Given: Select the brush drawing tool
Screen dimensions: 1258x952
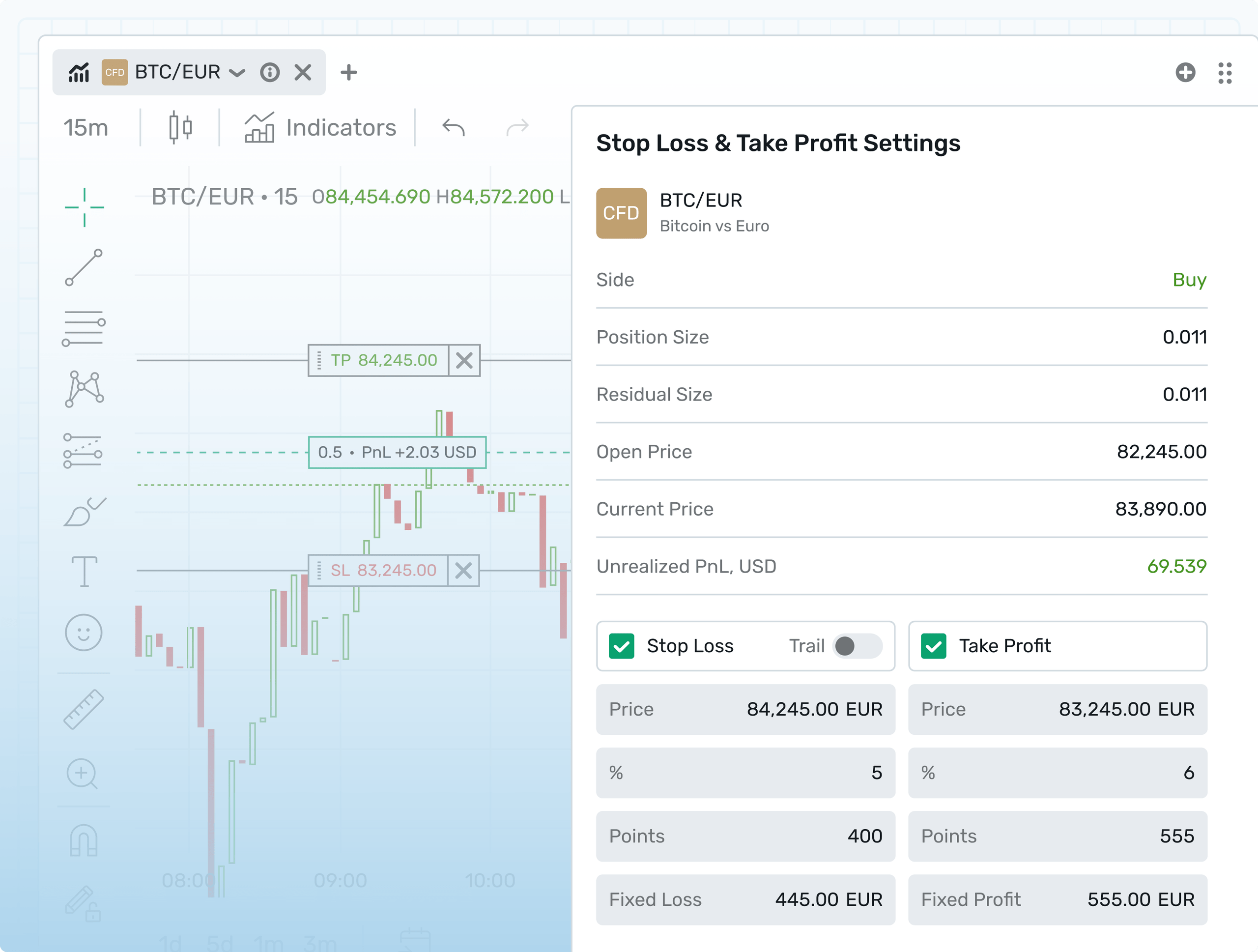Looking at the screenshot, I should pos(85,512).
